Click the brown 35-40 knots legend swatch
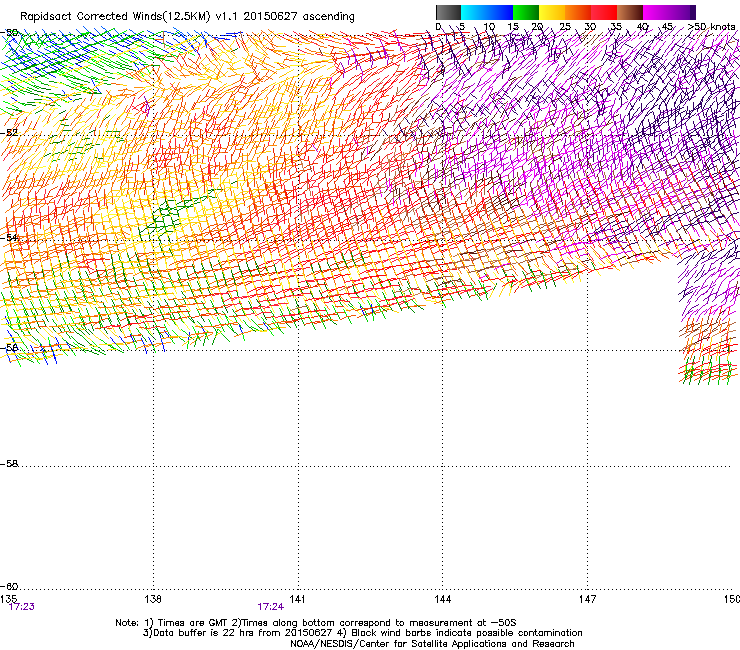 (630, 12)
